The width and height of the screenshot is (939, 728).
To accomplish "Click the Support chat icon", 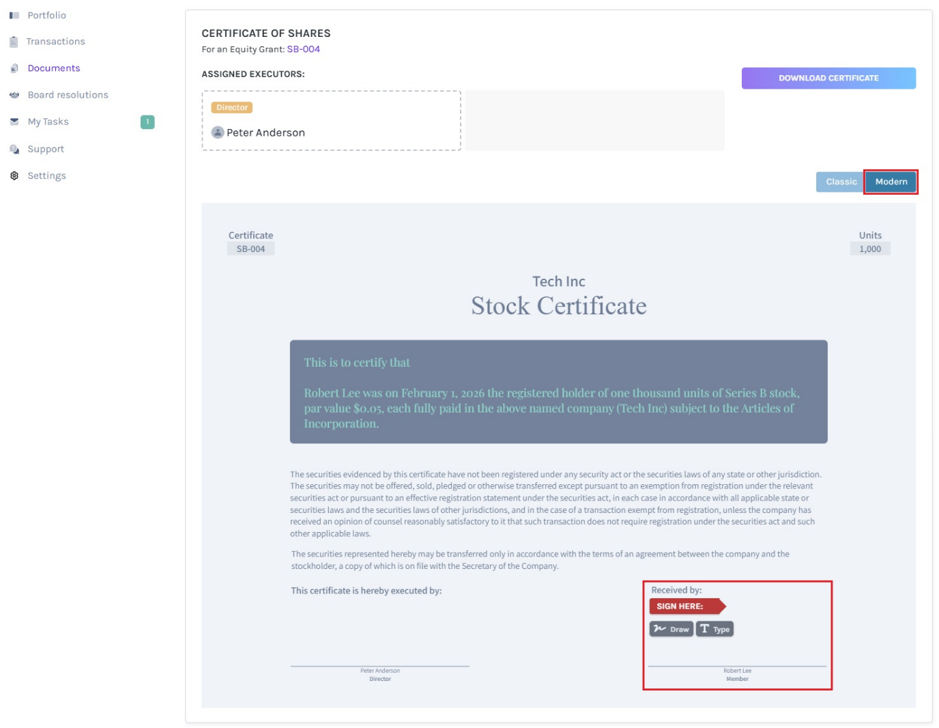I will 14,149.
